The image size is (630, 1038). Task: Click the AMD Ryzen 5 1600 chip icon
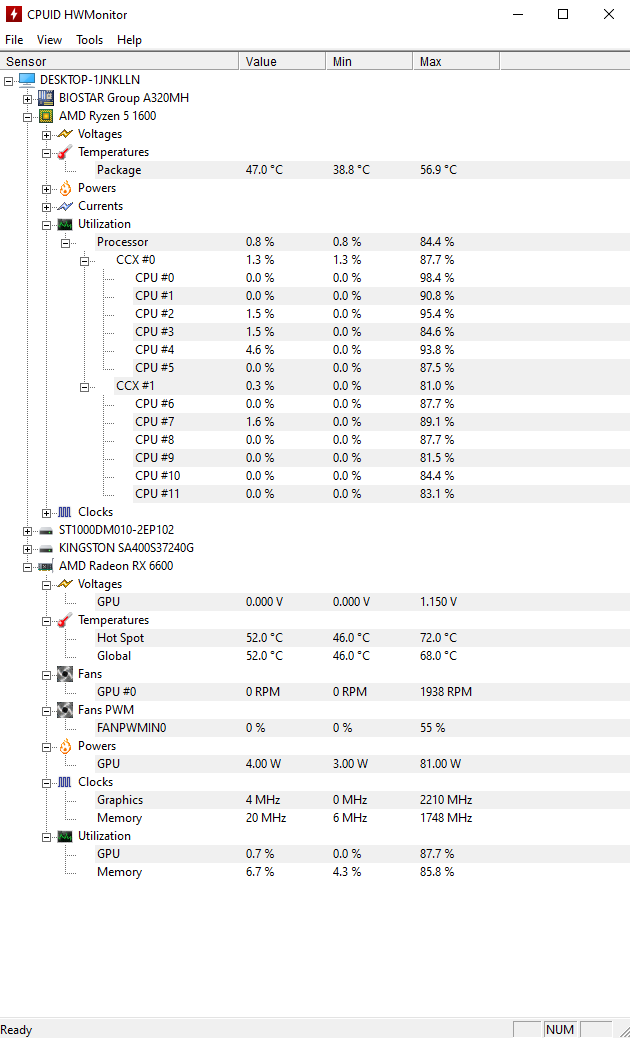pos(46,116)
